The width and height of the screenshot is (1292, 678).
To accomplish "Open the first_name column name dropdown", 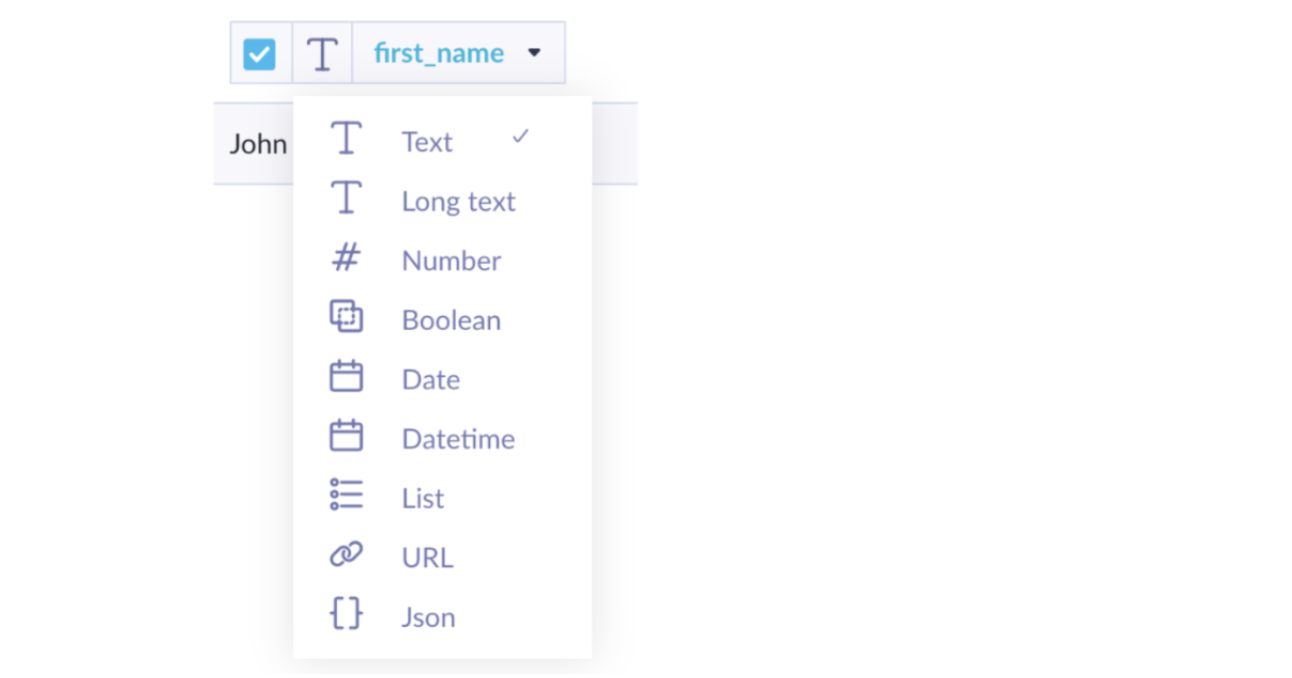I will point(459,52).
